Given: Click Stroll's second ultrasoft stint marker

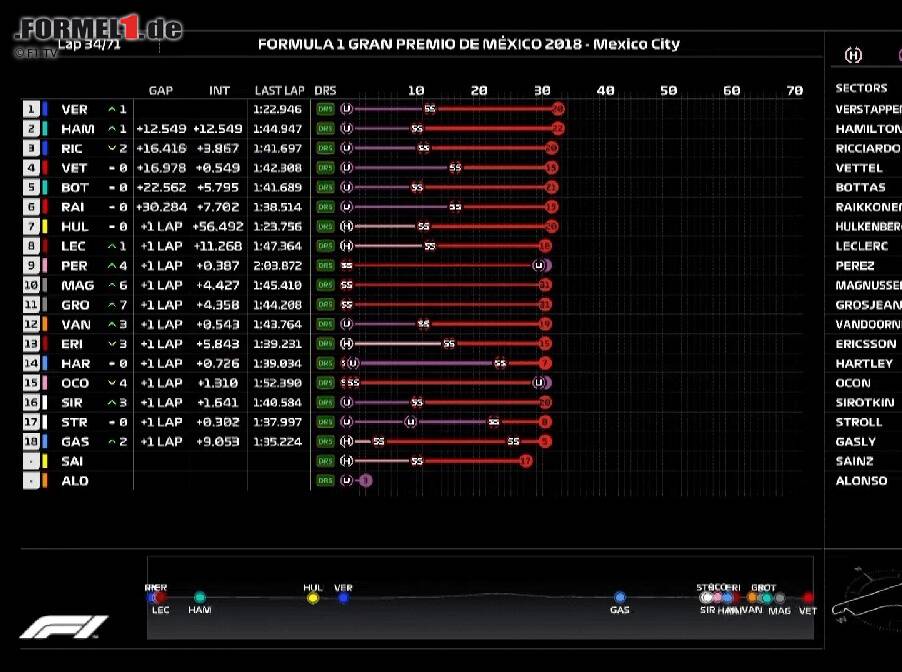Looking at the screenshot, I should (410, 422).
